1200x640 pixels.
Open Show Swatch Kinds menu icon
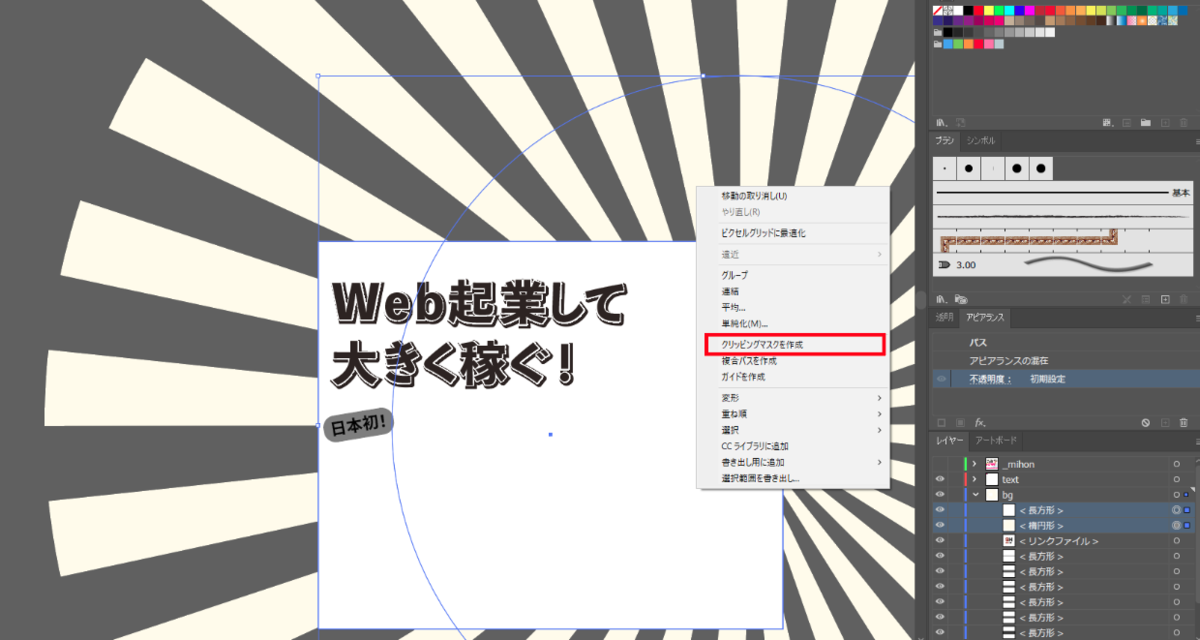[1107, 123]
